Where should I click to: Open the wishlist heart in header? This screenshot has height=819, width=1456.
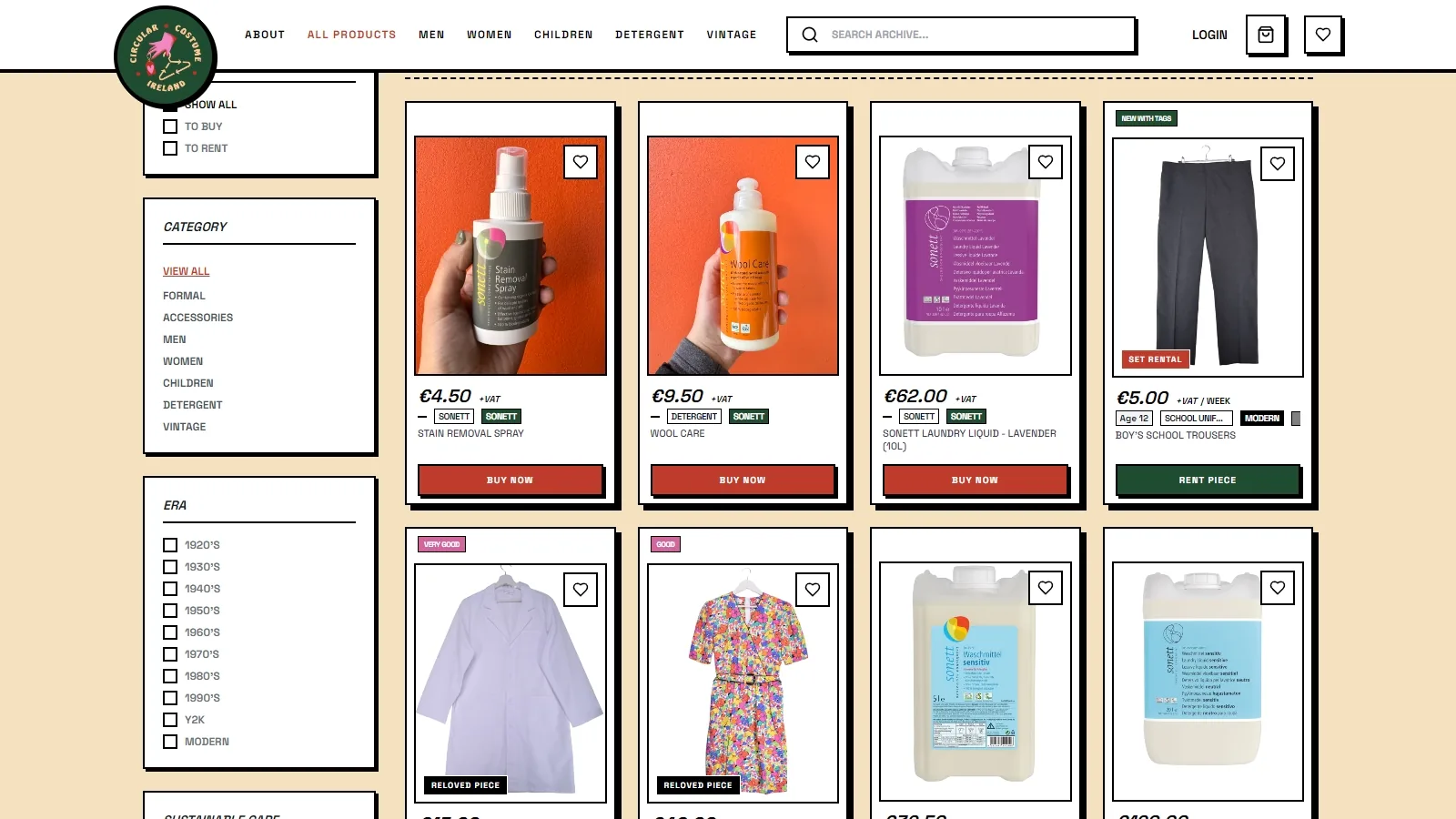(1323, 35)
